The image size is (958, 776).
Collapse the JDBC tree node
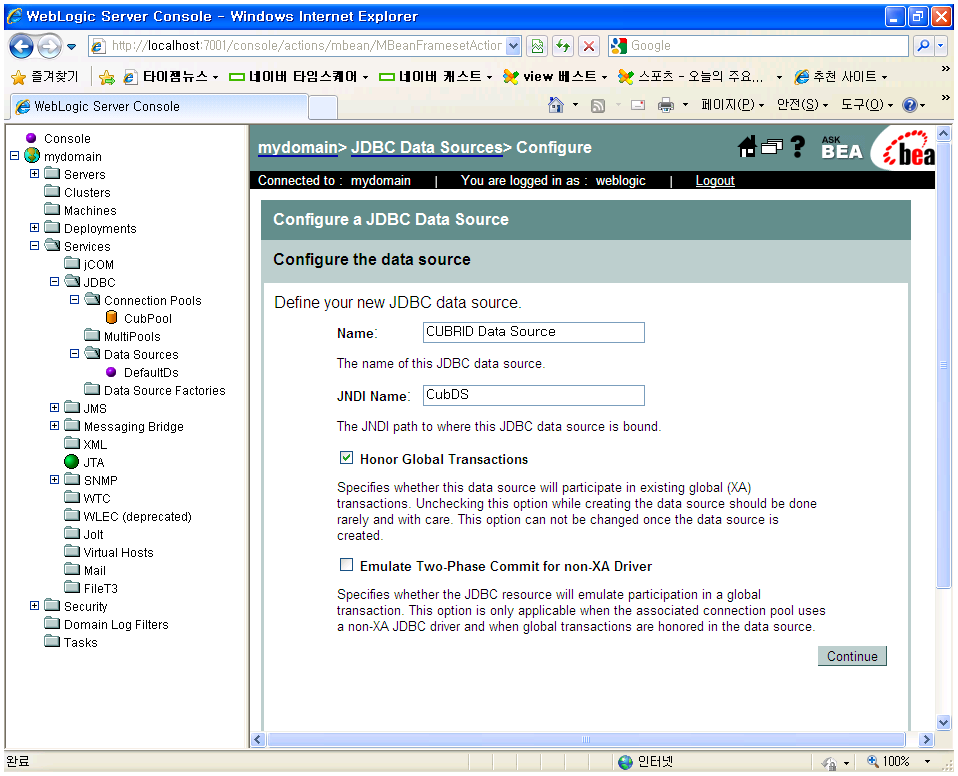click(x=54, y=282)
